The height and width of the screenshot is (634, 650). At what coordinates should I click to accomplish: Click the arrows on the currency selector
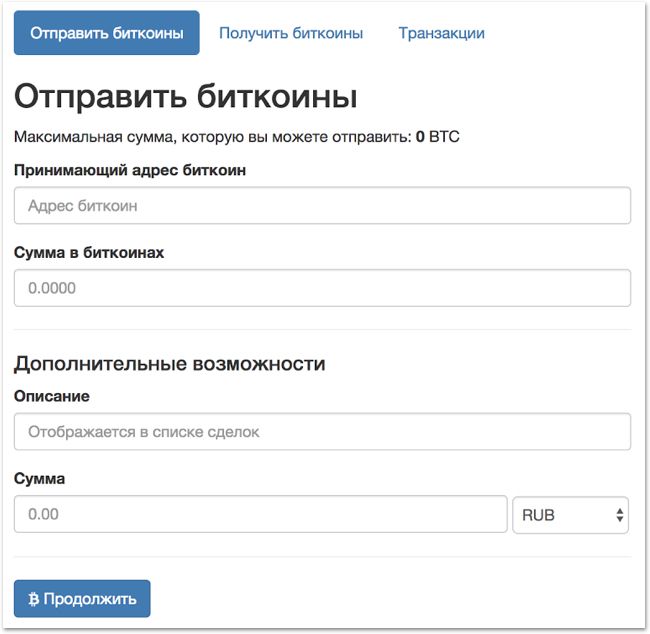click(x=619, y=515)
